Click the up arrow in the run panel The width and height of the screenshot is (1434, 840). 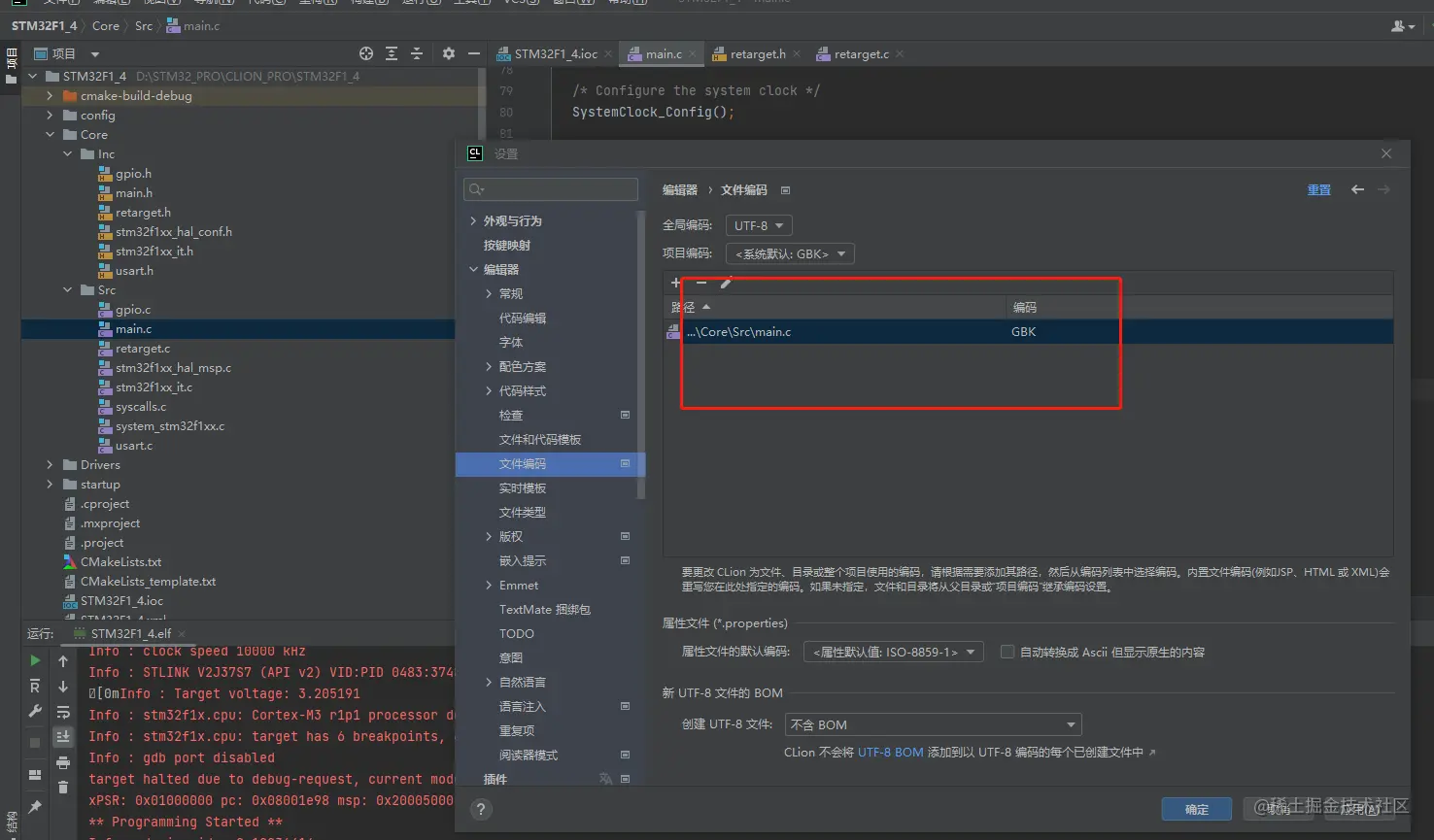pos(63,660)
